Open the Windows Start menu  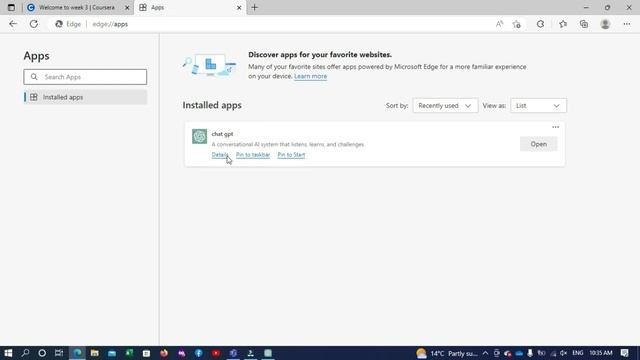tap(8, 353)
